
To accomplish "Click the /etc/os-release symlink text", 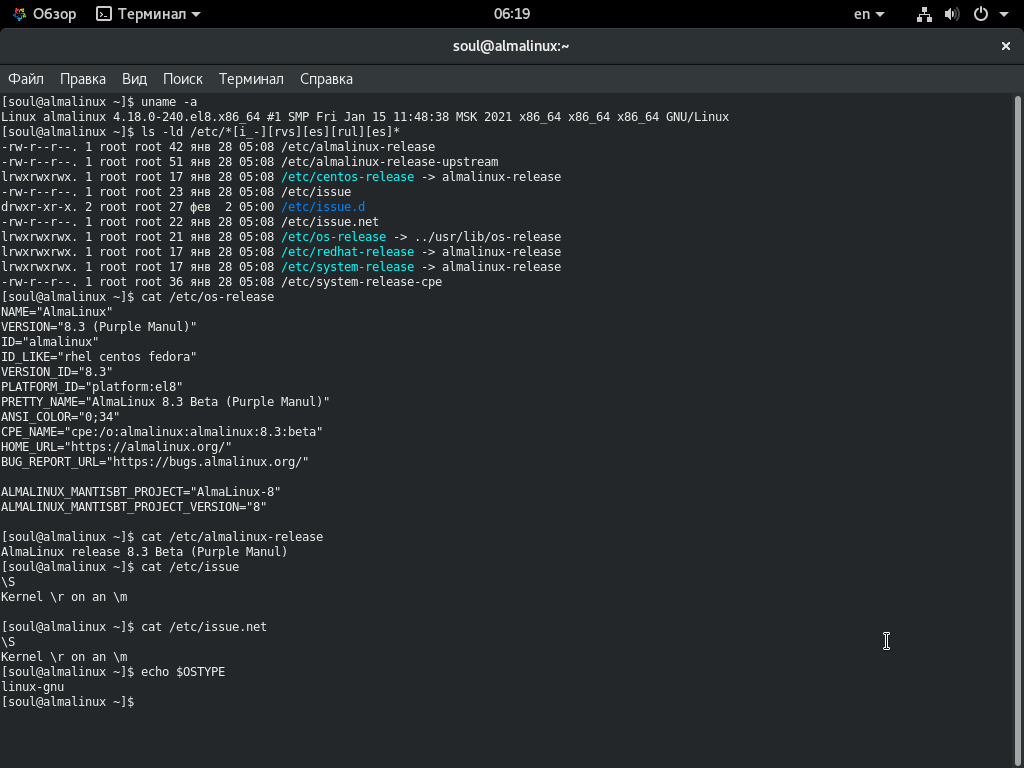I will tap(334, 237).
